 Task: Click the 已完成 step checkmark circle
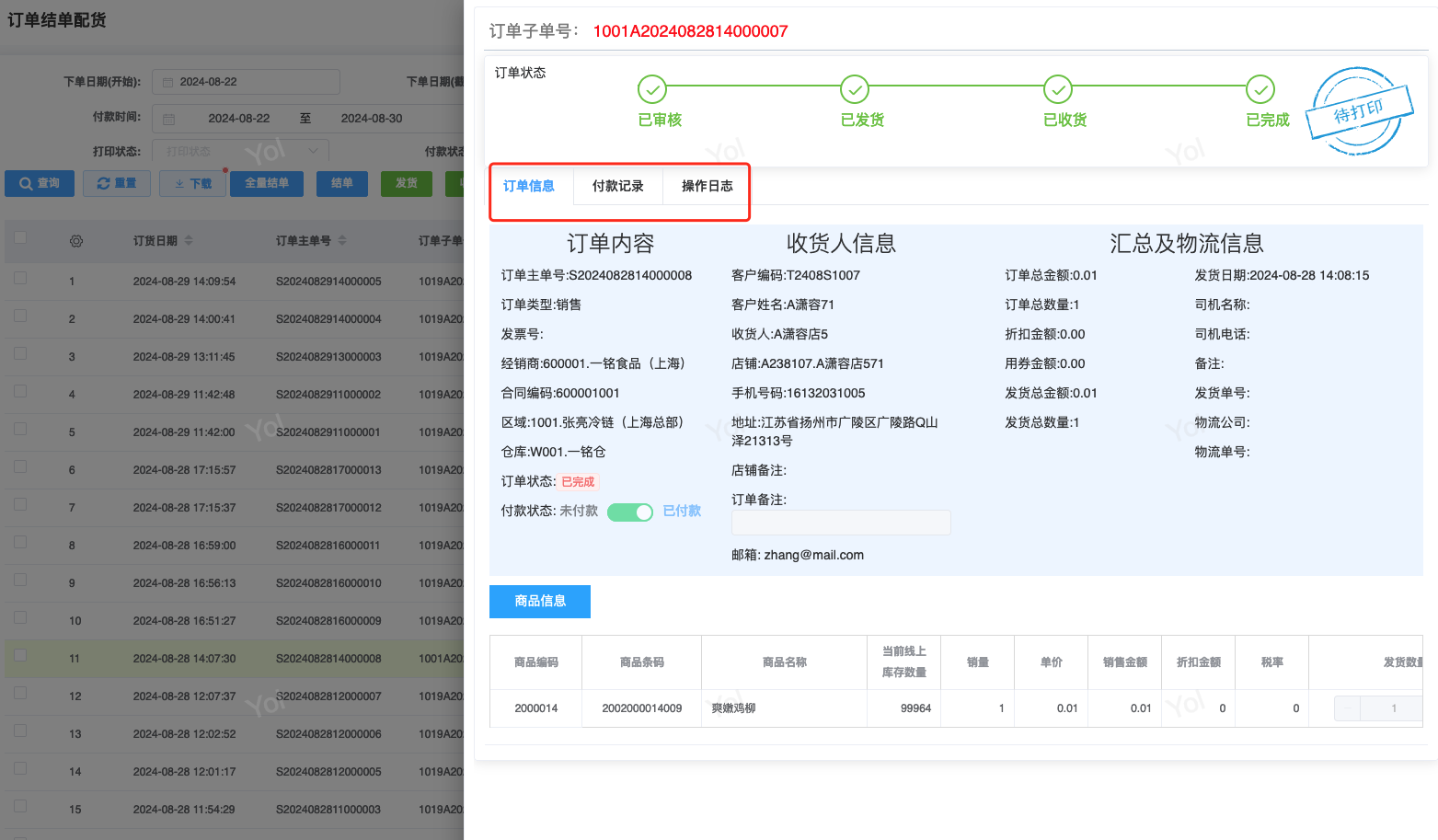pos(1260,89)
